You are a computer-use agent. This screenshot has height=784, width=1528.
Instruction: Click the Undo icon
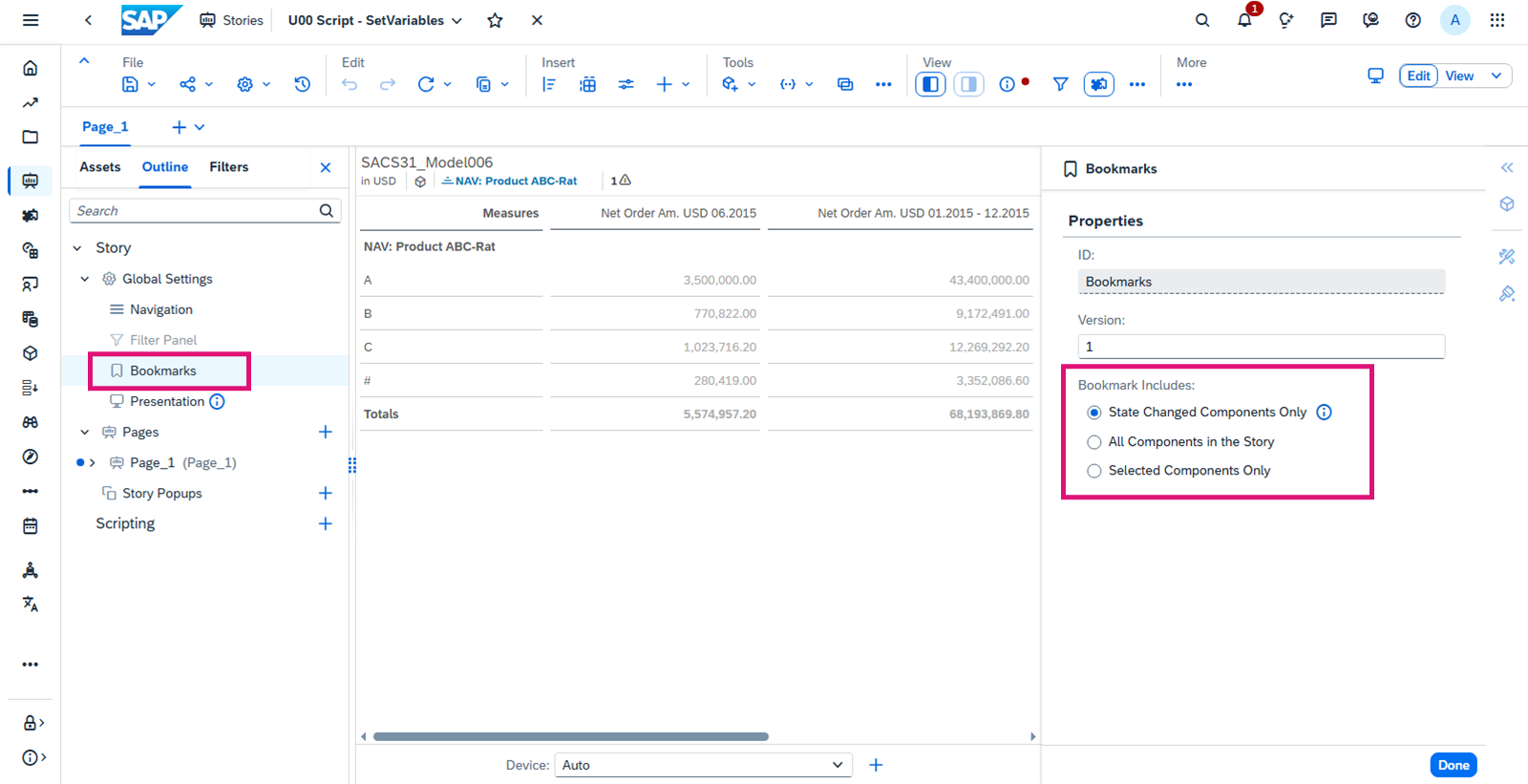(x=350, y=84)
